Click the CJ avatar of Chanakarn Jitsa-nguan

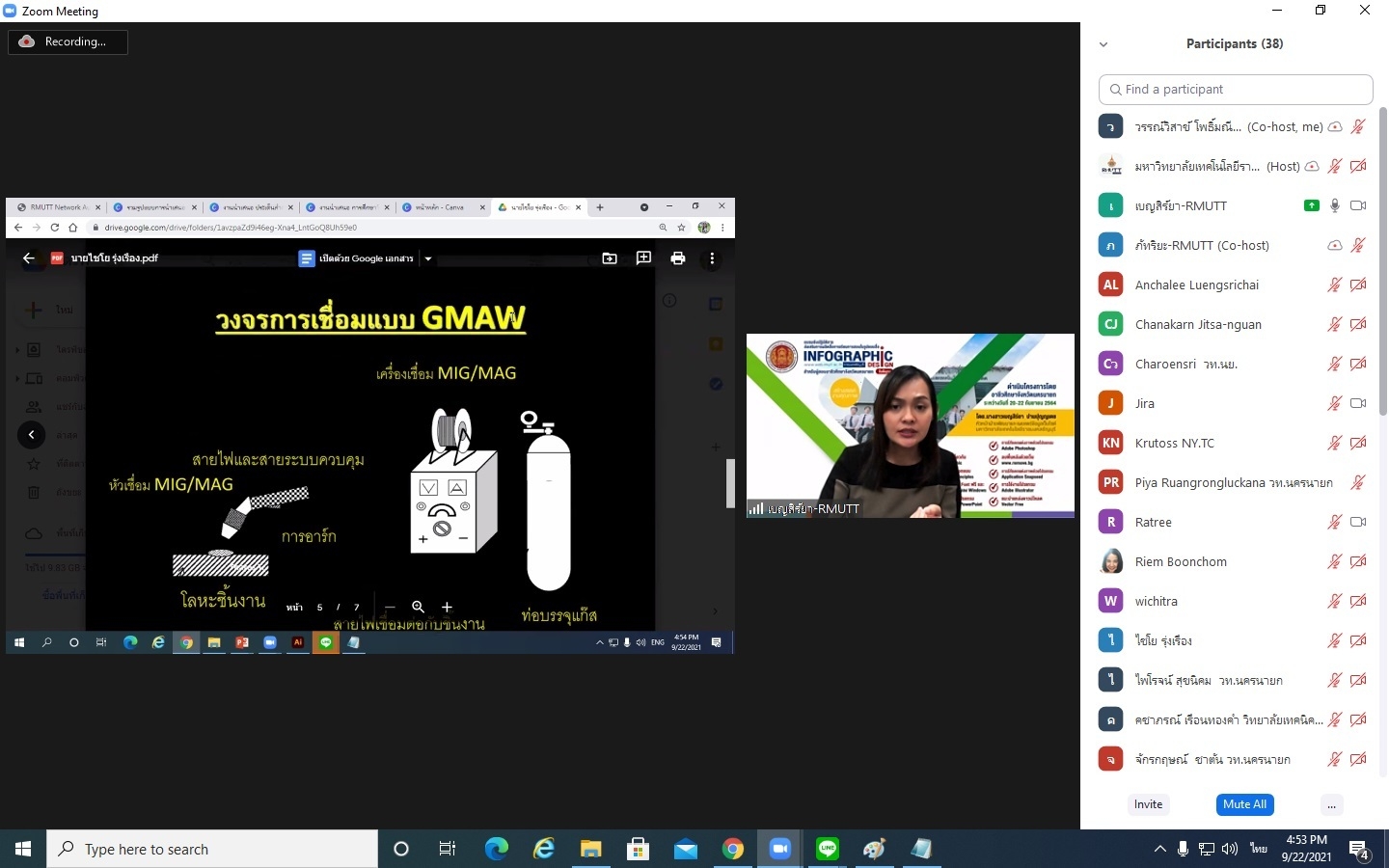1111,324
